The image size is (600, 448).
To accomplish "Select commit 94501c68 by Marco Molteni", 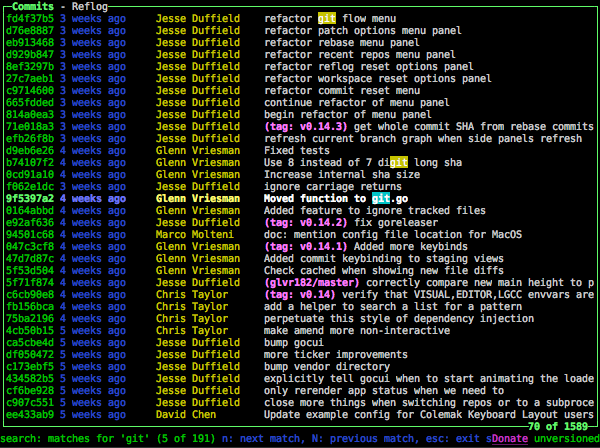I will click(300, 234).
